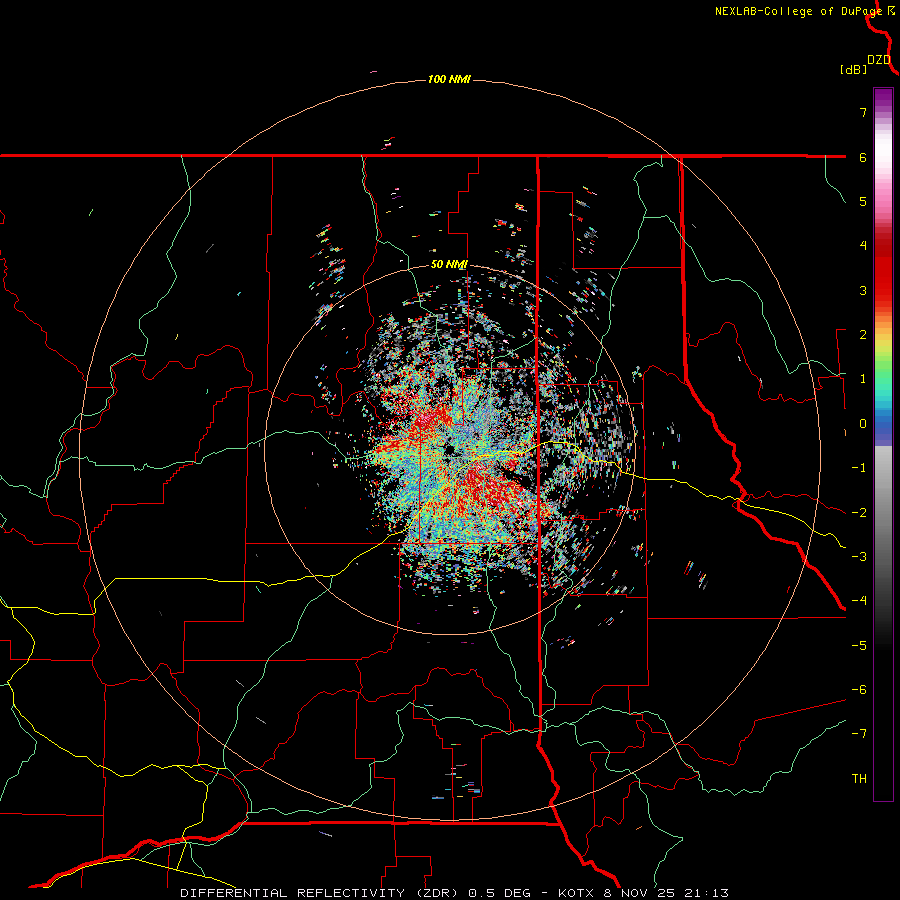The width and height of the screenshot is (900, 900).
Task: Click the 50 NMI range ring label
Action: [449, 265]
